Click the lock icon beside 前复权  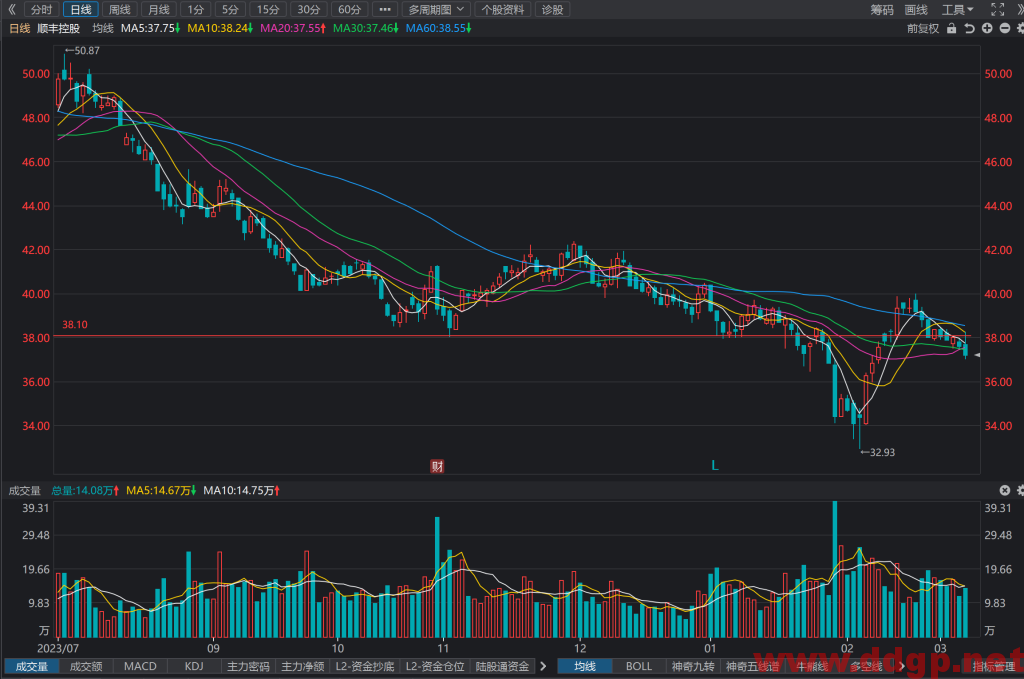tap(952, 28)
